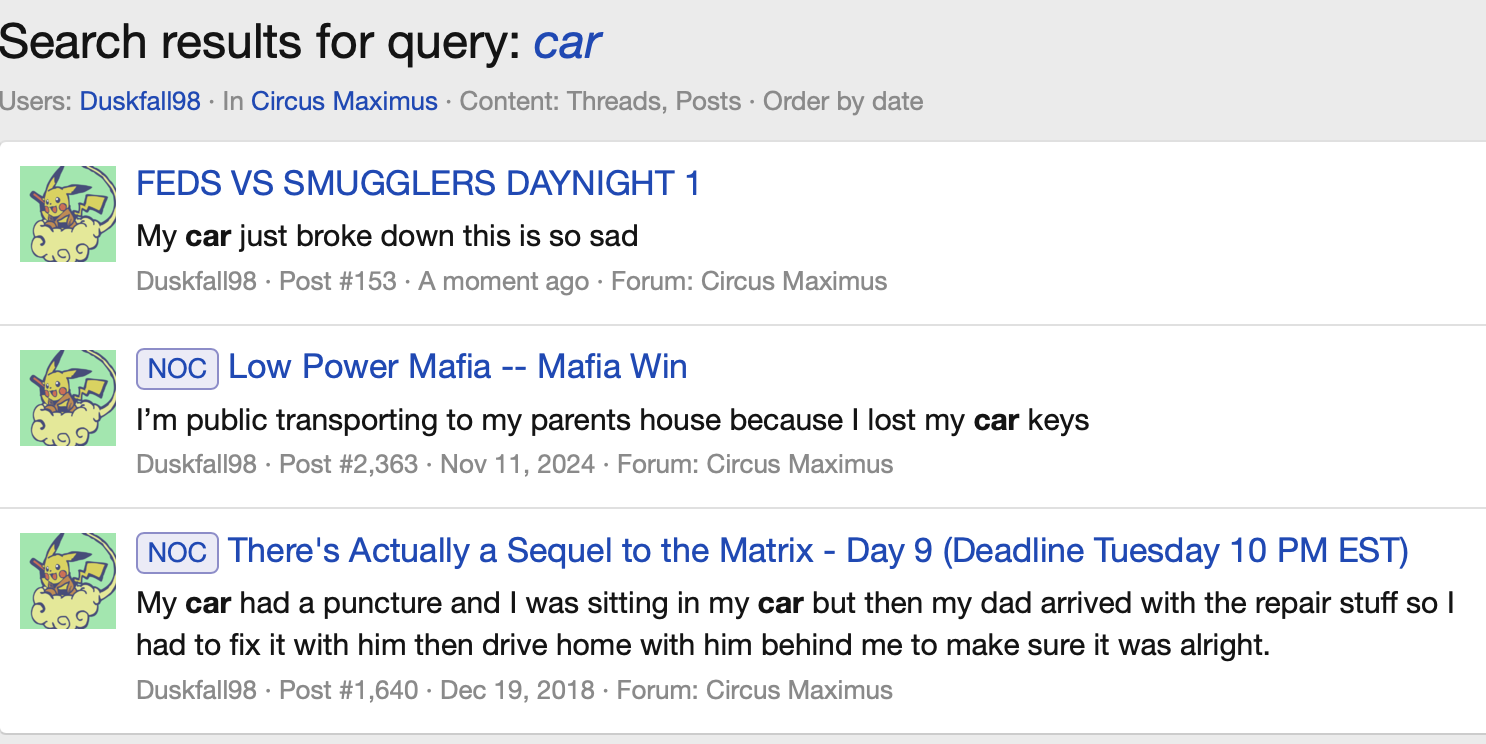Click the "lost my car keys" post snippet
The height and width of the screenshot is (744, 1486).
click(x=612, y=420)
